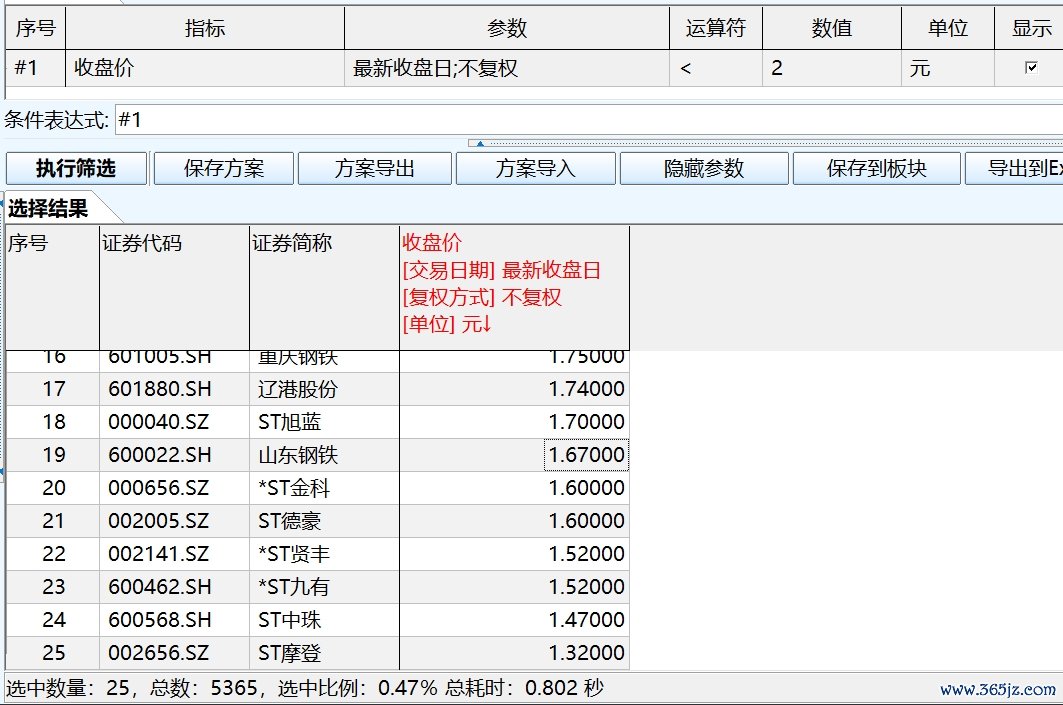Click the 数值 cell containing 2
Viewport: 1063px width, 705px height.
tap(830, 69)
